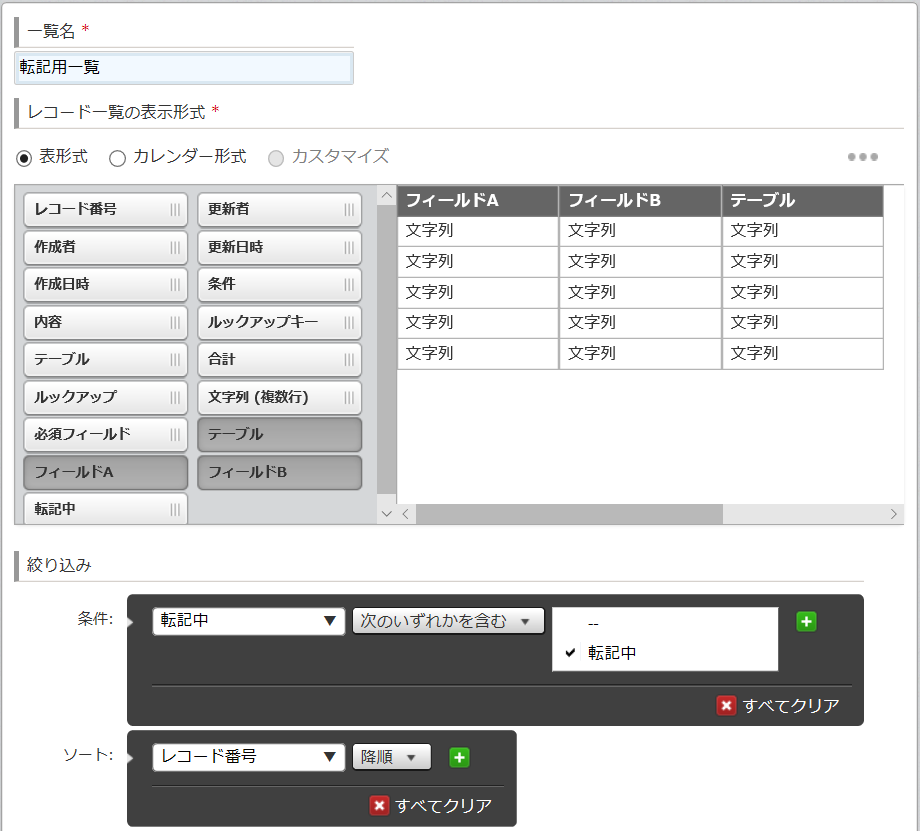Click the preview horizontal scrollbar thumb
Viewport: 920px width, 831px height.
point(569,514)
